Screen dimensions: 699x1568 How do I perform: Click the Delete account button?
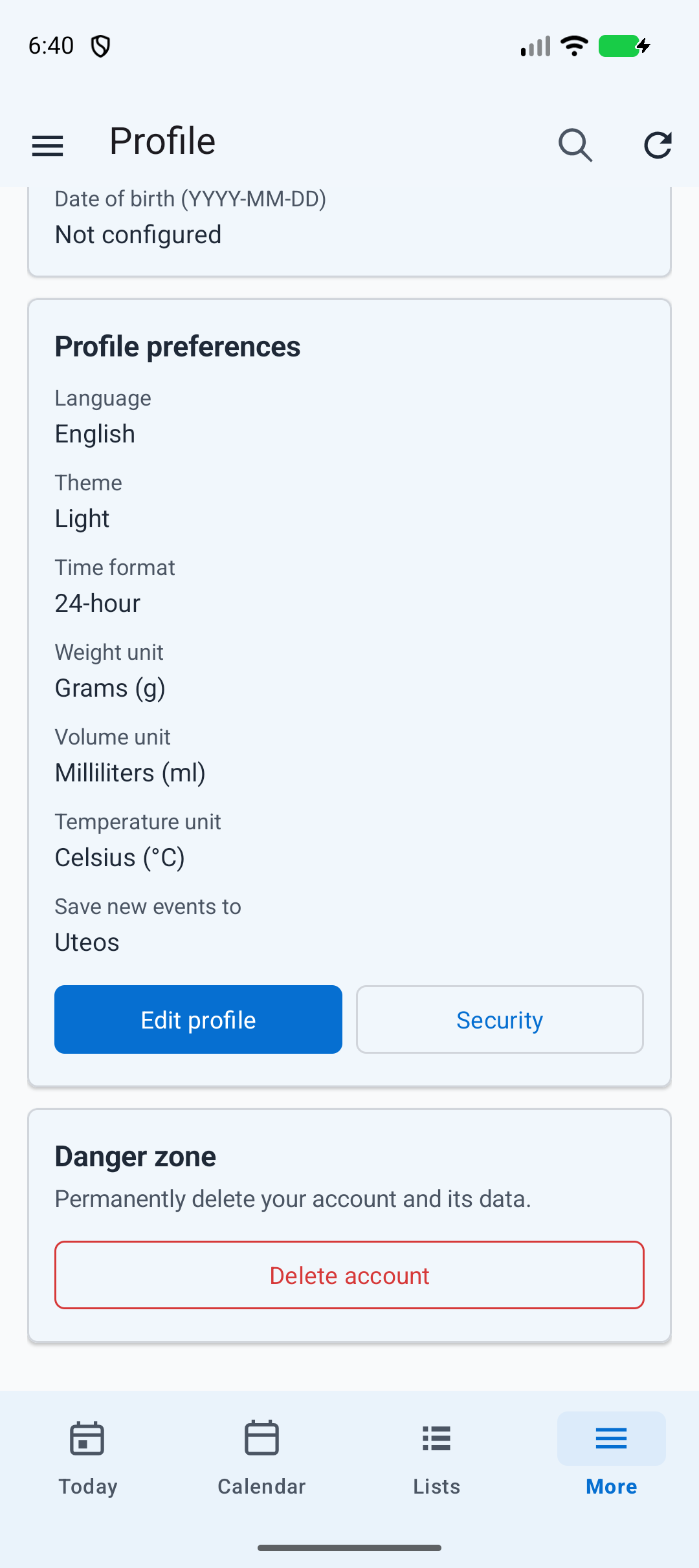point(349,1275)
